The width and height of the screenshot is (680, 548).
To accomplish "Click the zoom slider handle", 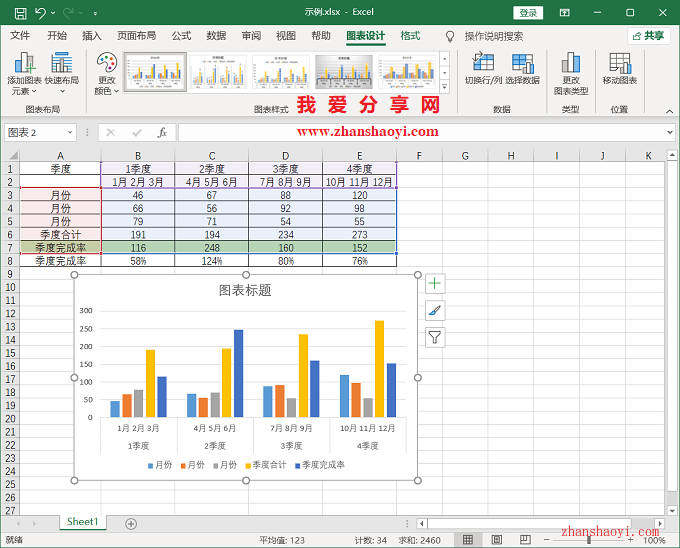I will (x=588, y=540).
